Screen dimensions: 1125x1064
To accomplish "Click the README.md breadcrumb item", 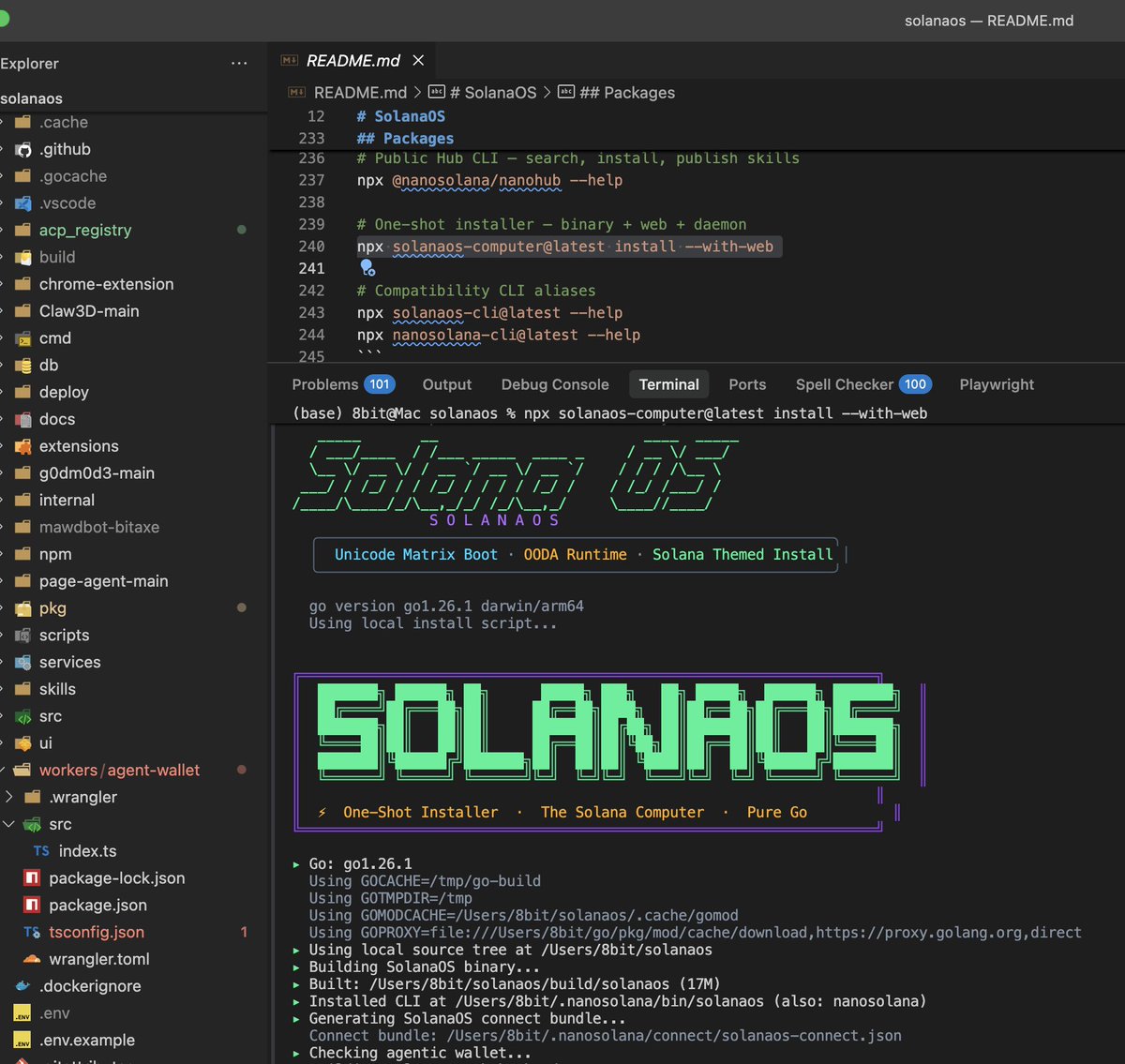I will [359, 93].
